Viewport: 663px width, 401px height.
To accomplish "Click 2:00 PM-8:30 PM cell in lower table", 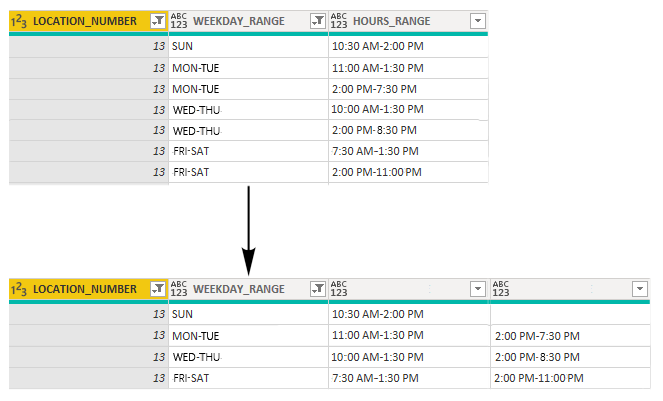I will click(x=570, y=357).
